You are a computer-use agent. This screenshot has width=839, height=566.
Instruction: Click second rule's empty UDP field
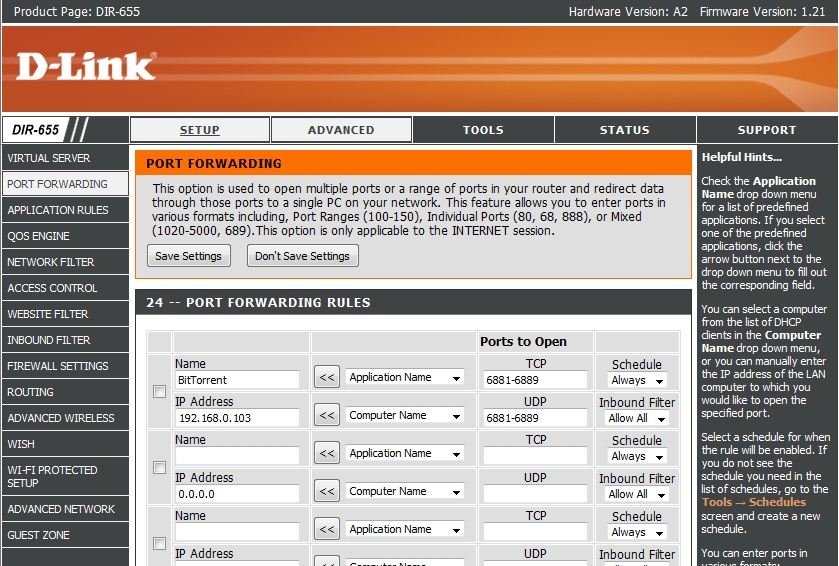535,494
